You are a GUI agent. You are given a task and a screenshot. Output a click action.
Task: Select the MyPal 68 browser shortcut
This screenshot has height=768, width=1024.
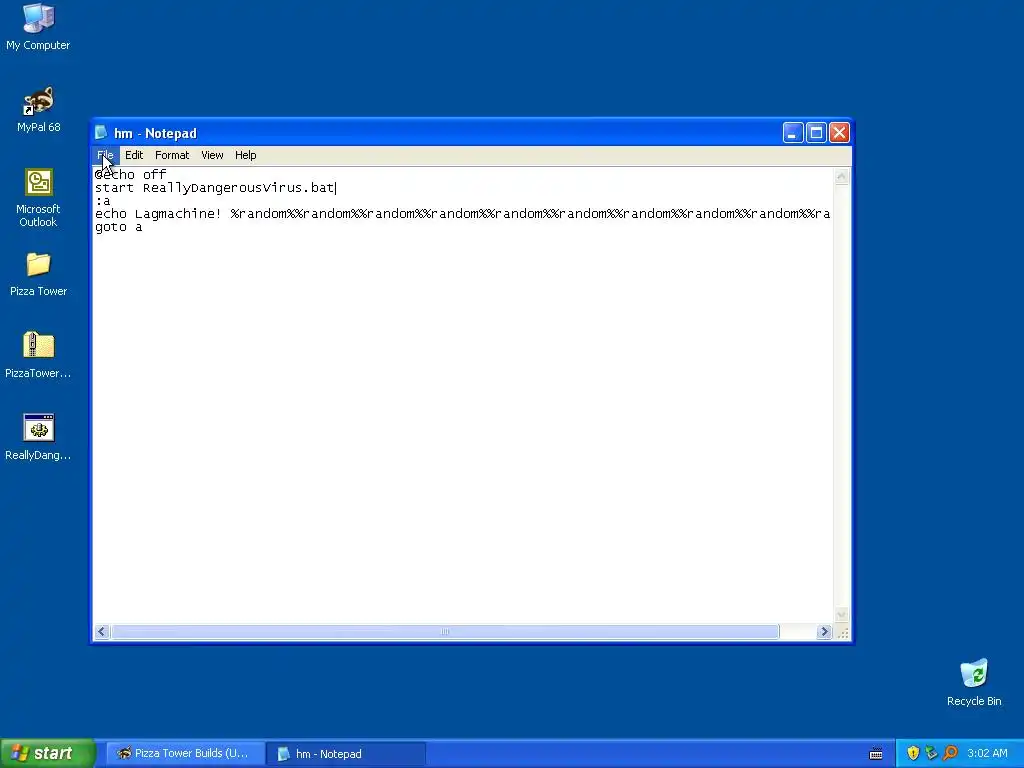point(39,110)
